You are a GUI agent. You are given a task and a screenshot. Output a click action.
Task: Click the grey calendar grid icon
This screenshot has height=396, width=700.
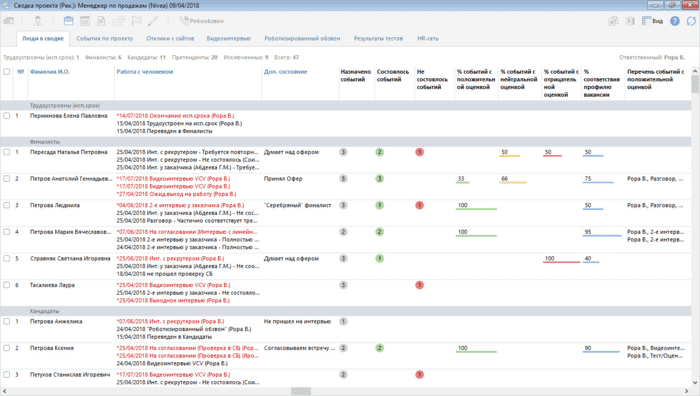[85, 21]
